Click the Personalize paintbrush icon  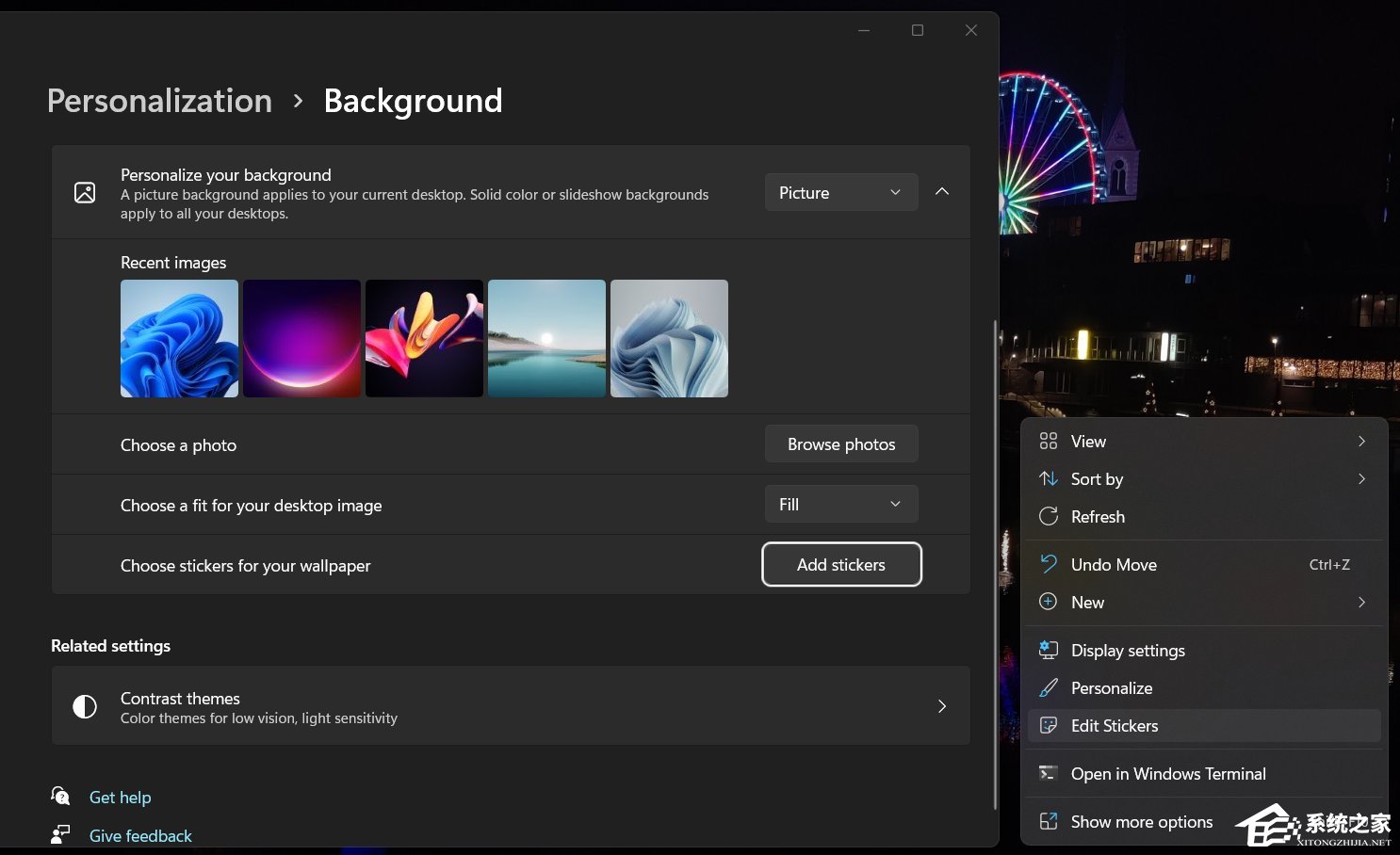point(1048,688)
